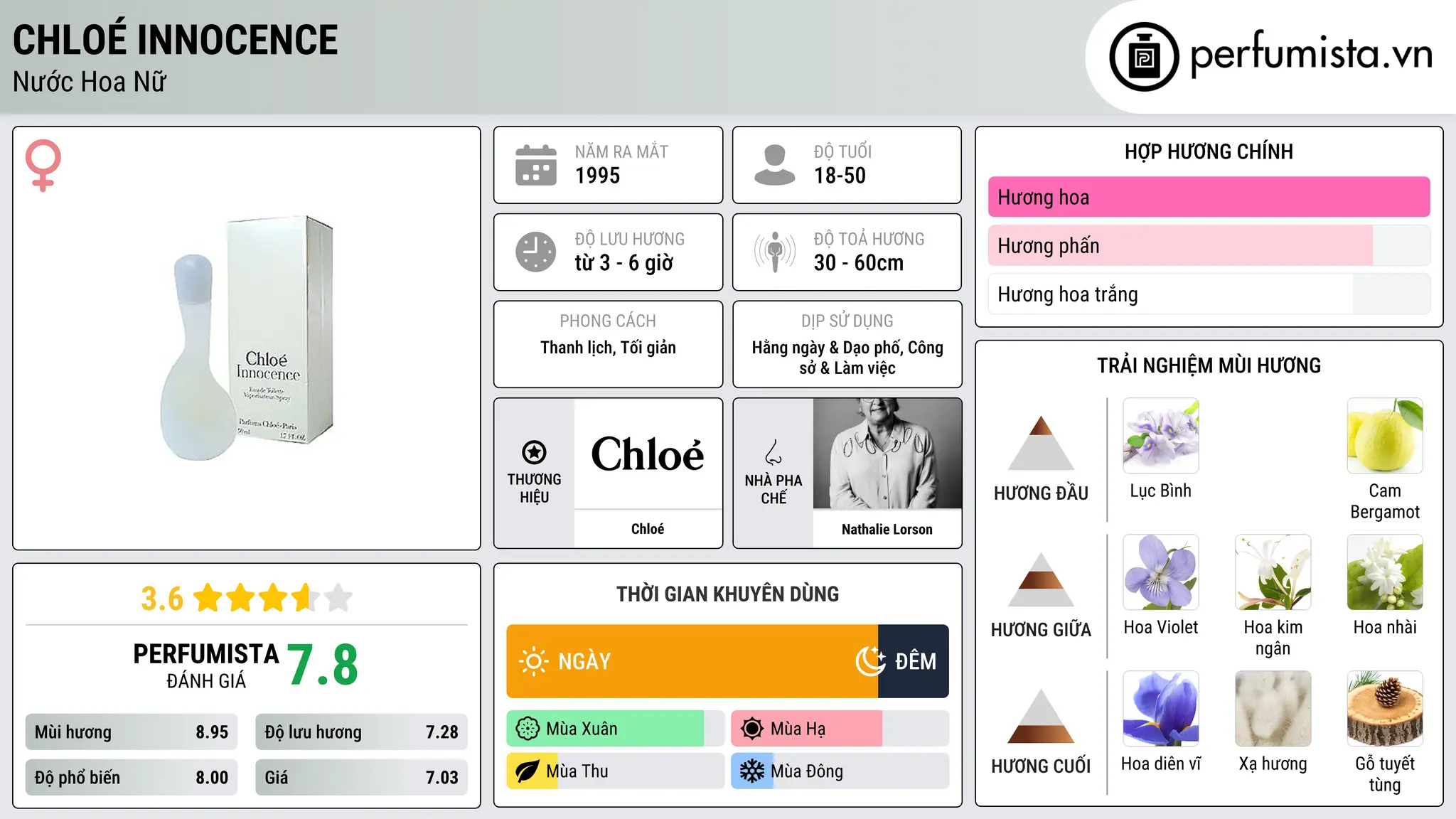
Task: Click the Giá 7.03 score row
Action: point(361,777)
